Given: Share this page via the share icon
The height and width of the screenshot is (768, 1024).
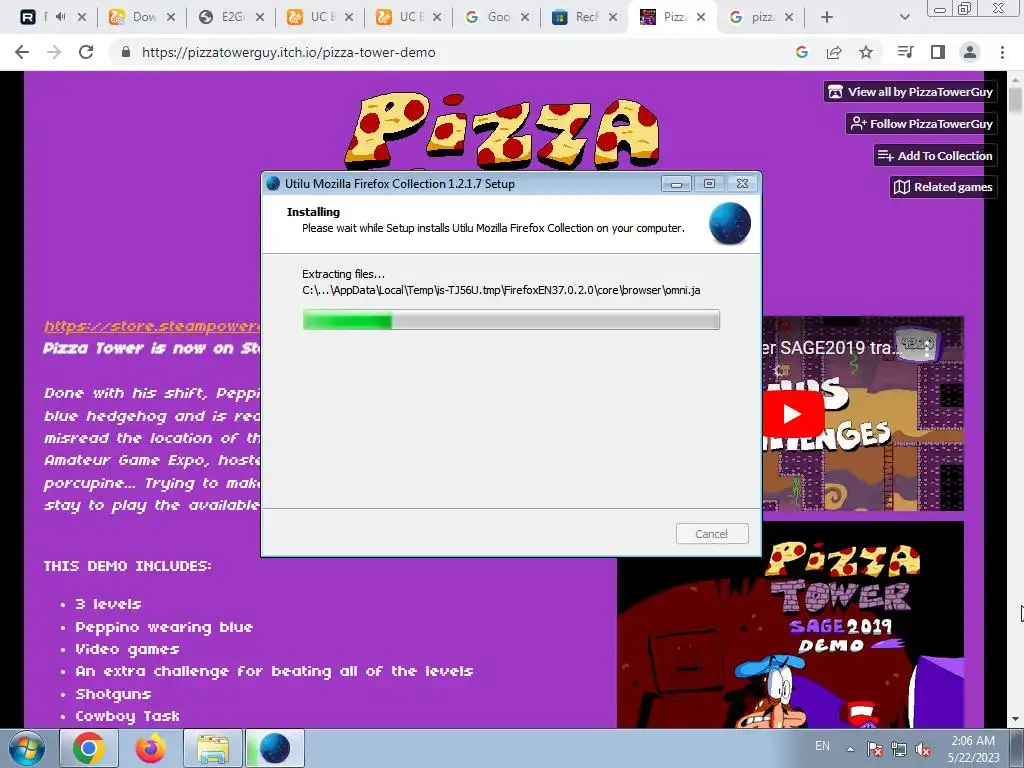Looking at the screenshot, I should click(x=834, y=52).
